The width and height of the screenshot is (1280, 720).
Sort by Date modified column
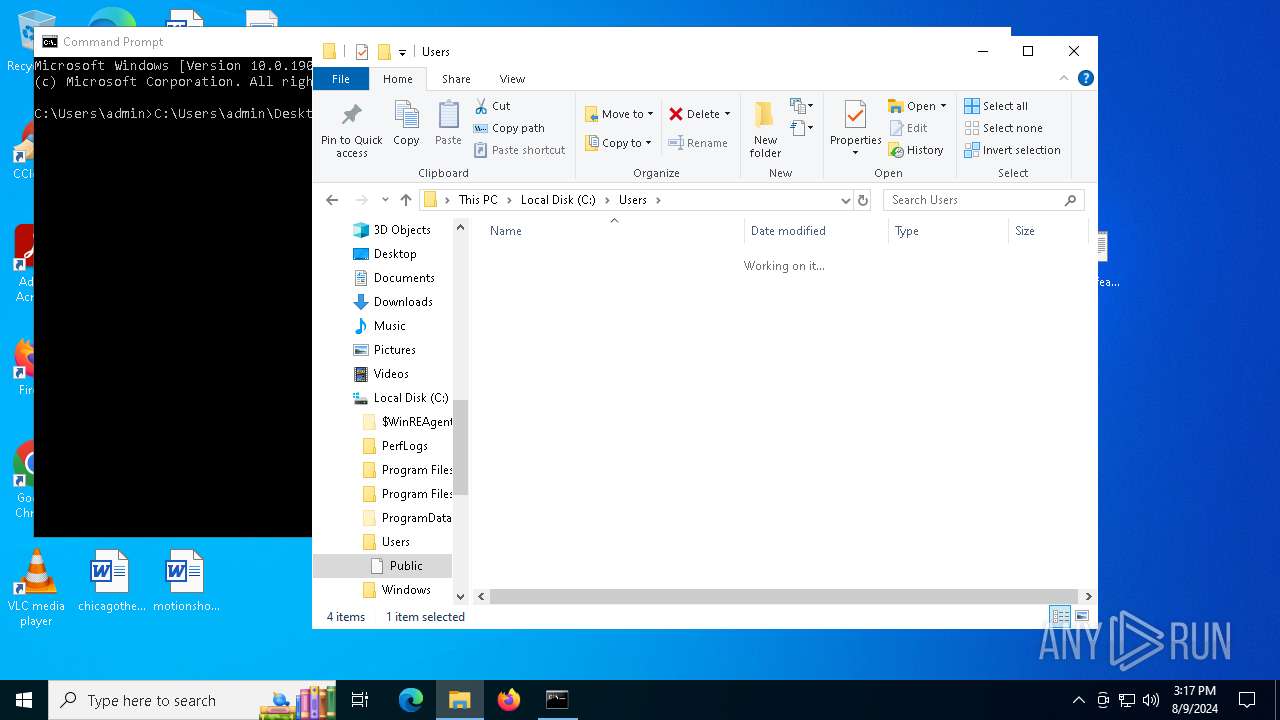[x=816, y=231]
